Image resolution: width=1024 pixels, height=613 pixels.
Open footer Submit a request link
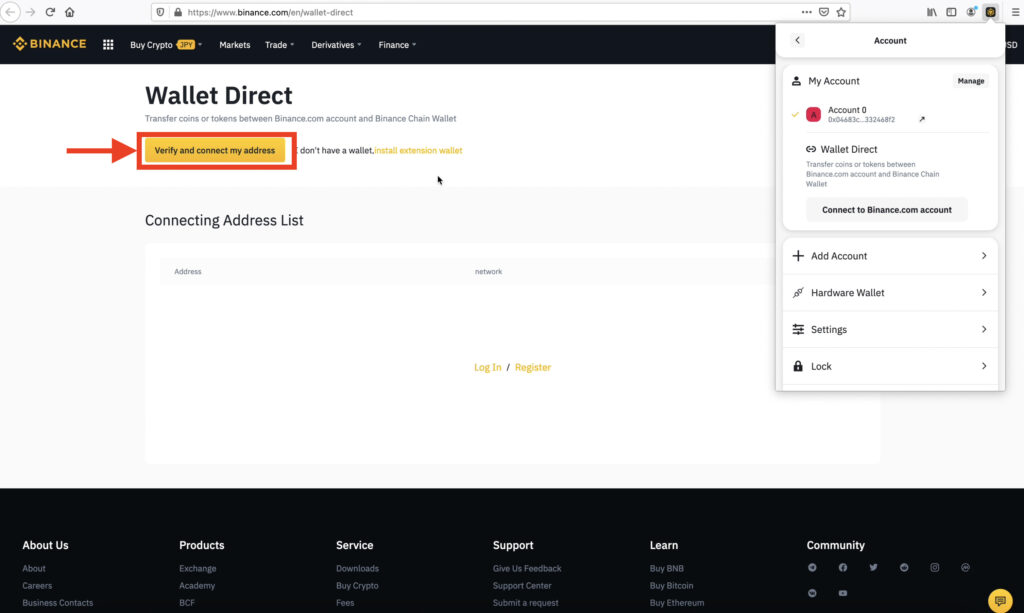coord(526,603)
